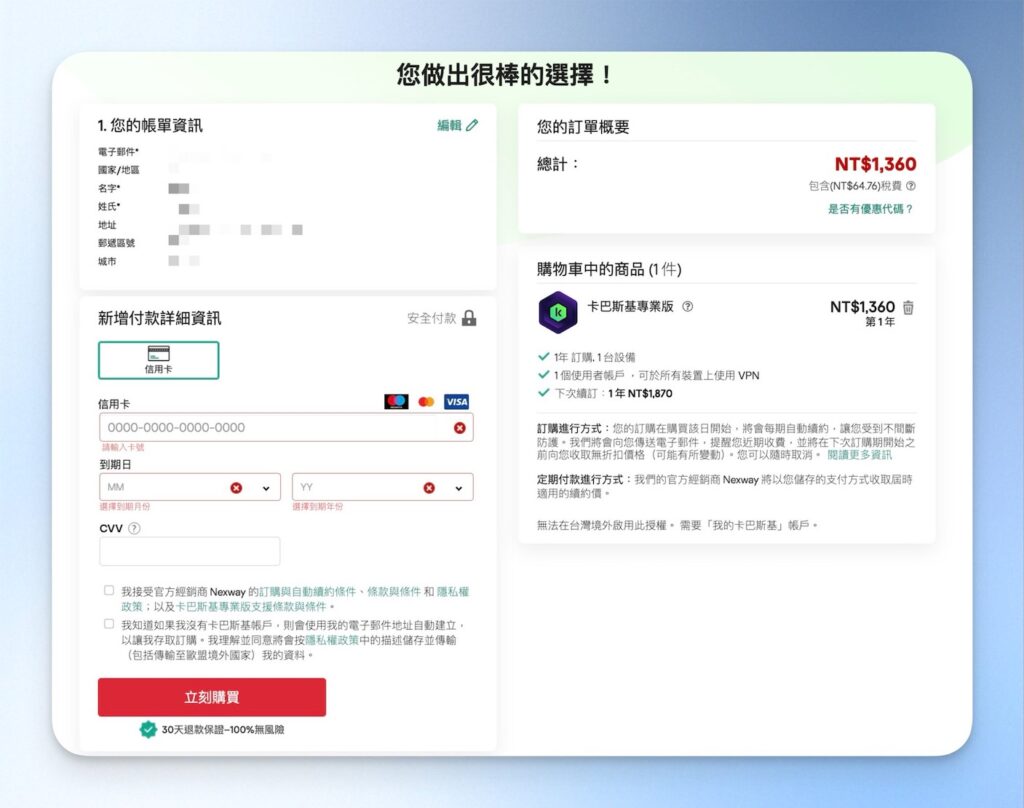The height and width of the screenshot is (808, 1024).
Task: Open the 條款與條件 link
Action: pos(394,592)
